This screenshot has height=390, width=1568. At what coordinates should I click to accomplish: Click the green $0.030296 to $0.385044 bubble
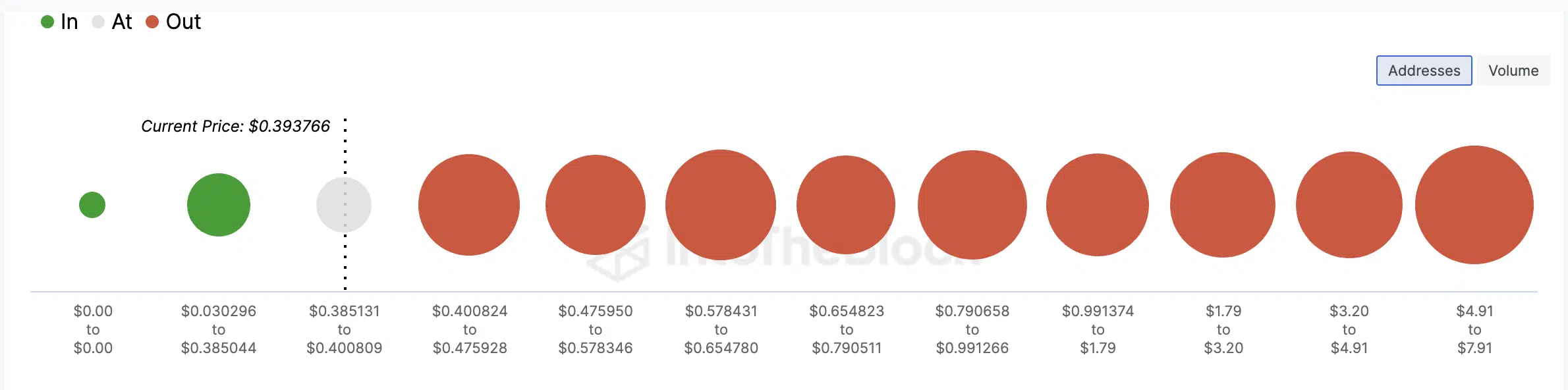pos(219,205)
